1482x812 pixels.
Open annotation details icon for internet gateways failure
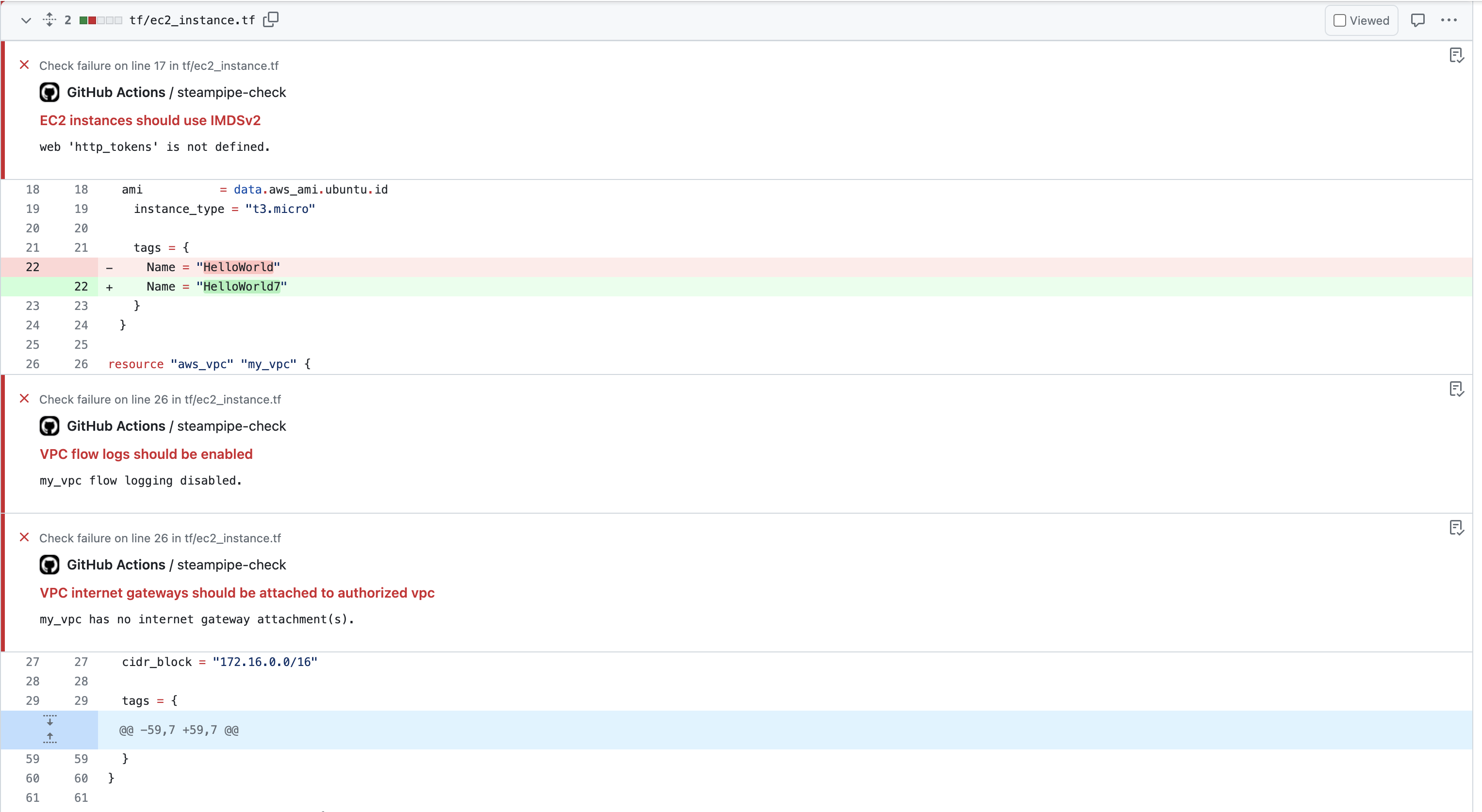pyautogui.click(x=1456, y=528)
